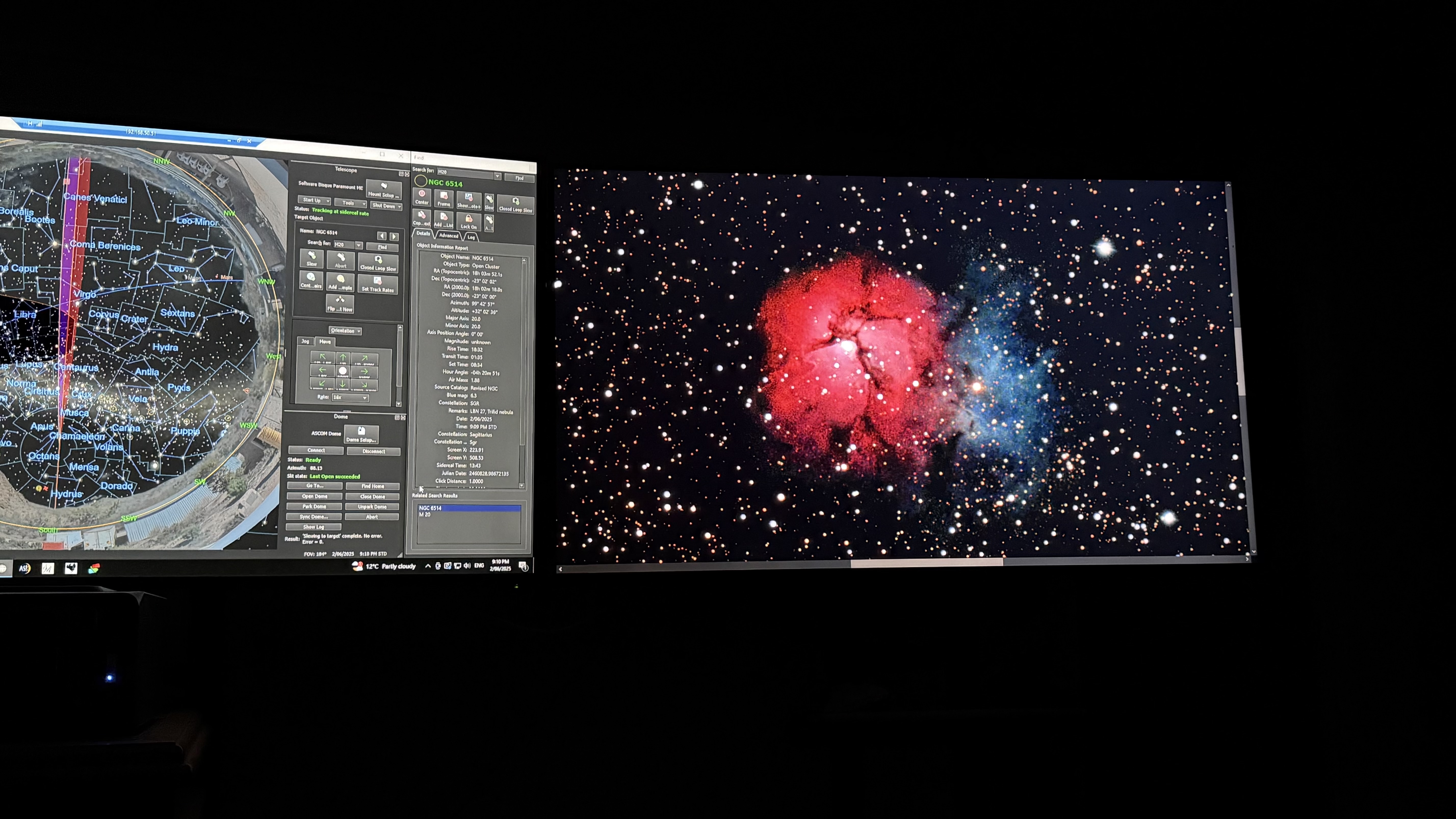
Task: Click the volume icon in system tray
Action: tap(467, 566)
